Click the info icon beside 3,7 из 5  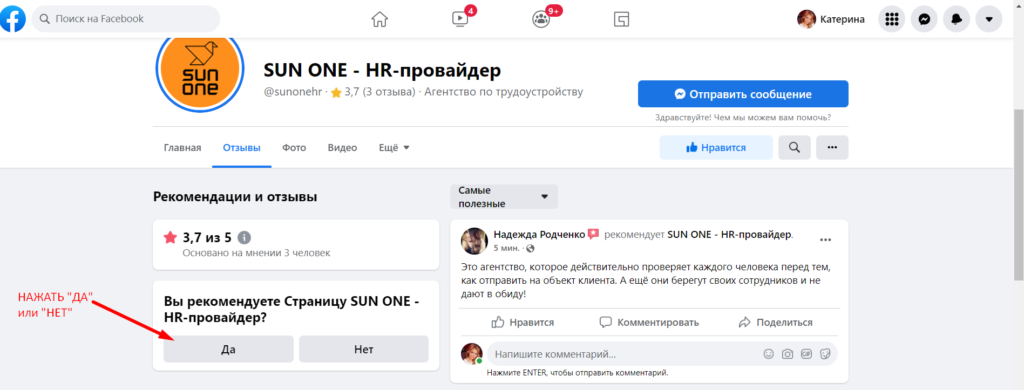tap(244, 237)
